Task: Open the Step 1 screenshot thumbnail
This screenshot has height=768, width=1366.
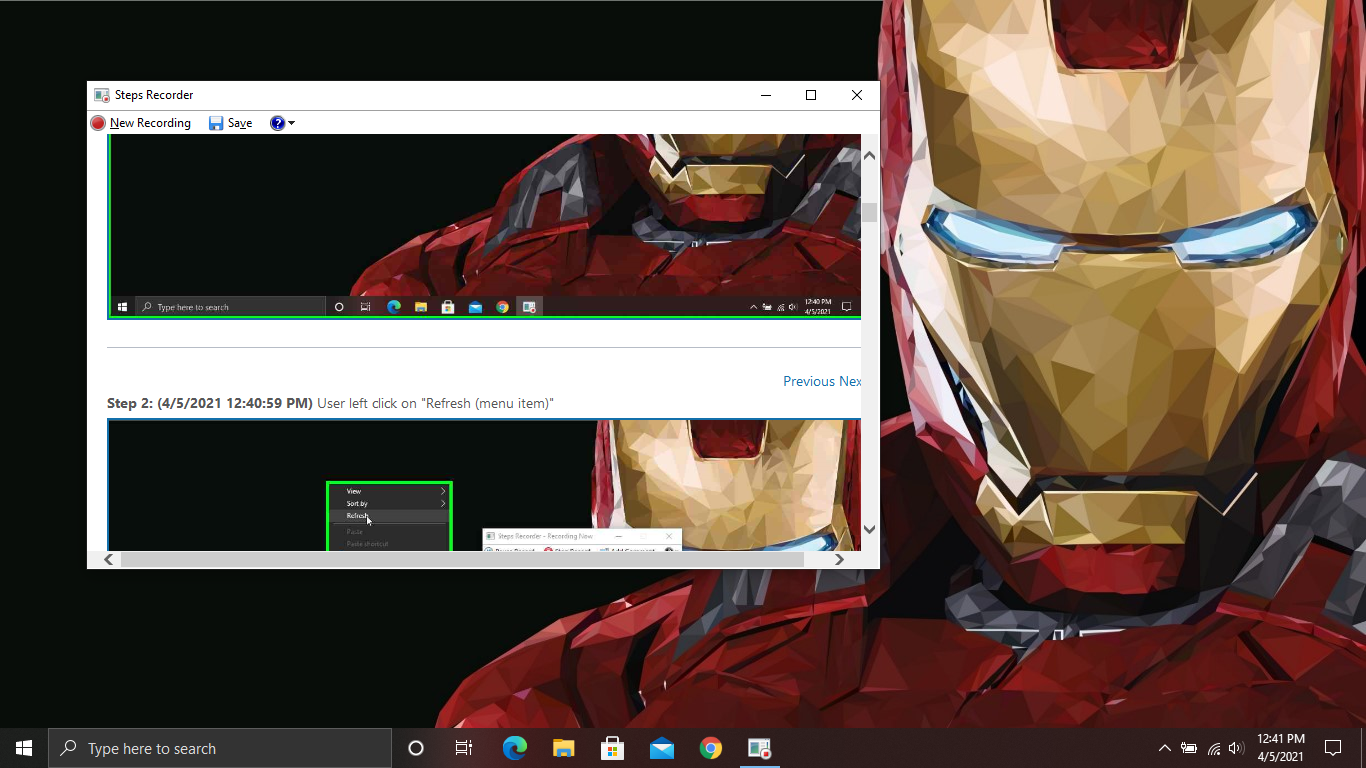Action: tap(484, 227)
